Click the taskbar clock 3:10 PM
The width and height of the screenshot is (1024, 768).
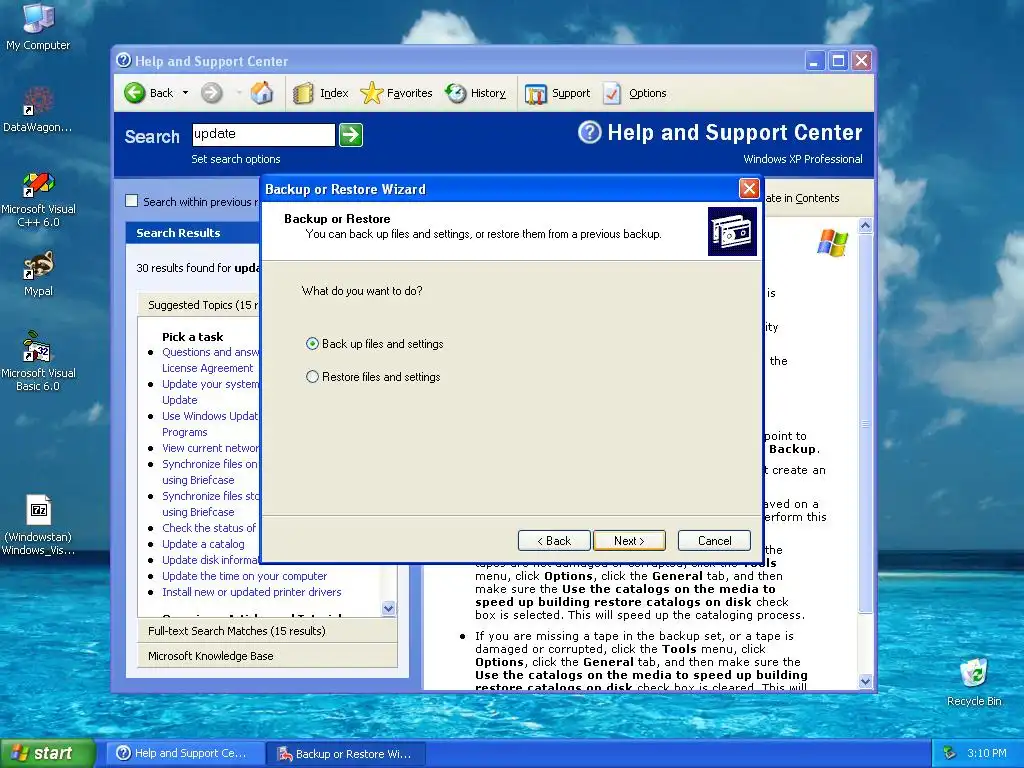987,753
